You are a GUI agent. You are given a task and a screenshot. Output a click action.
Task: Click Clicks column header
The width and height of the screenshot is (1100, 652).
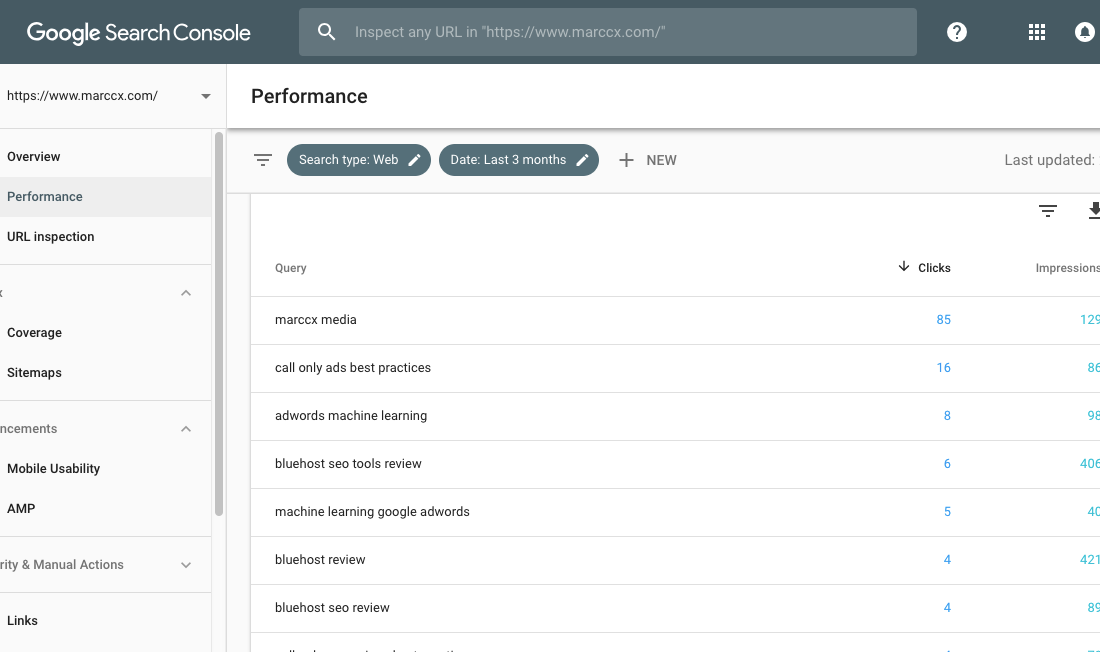(934, 268)
